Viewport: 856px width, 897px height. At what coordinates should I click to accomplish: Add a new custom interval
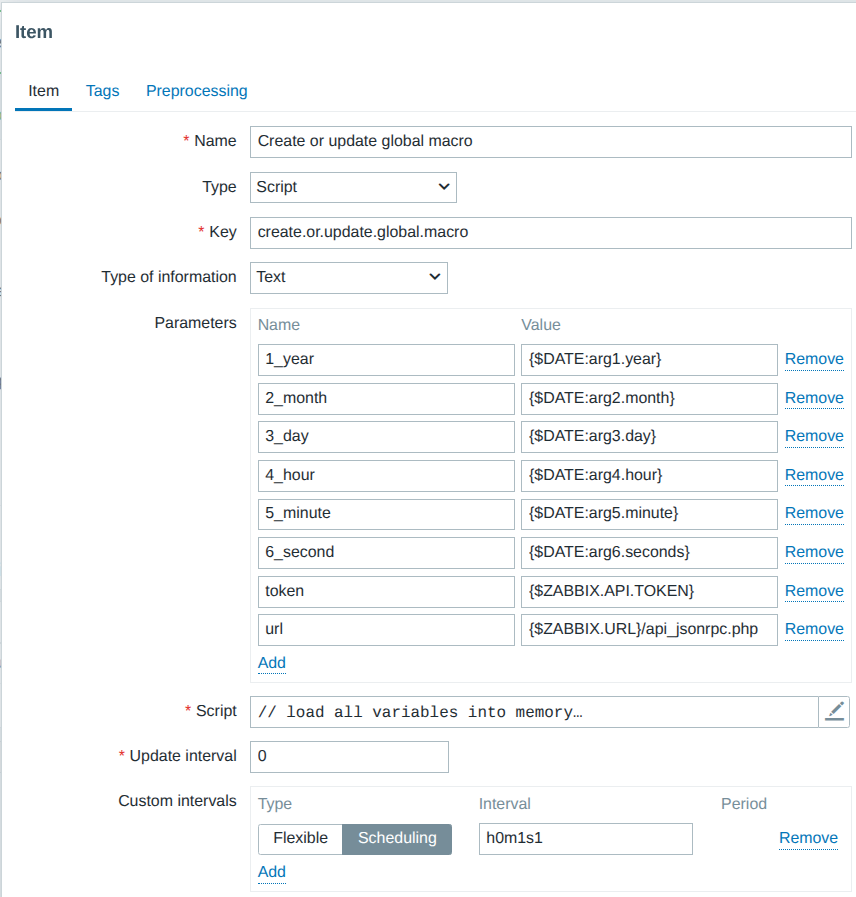271,872
